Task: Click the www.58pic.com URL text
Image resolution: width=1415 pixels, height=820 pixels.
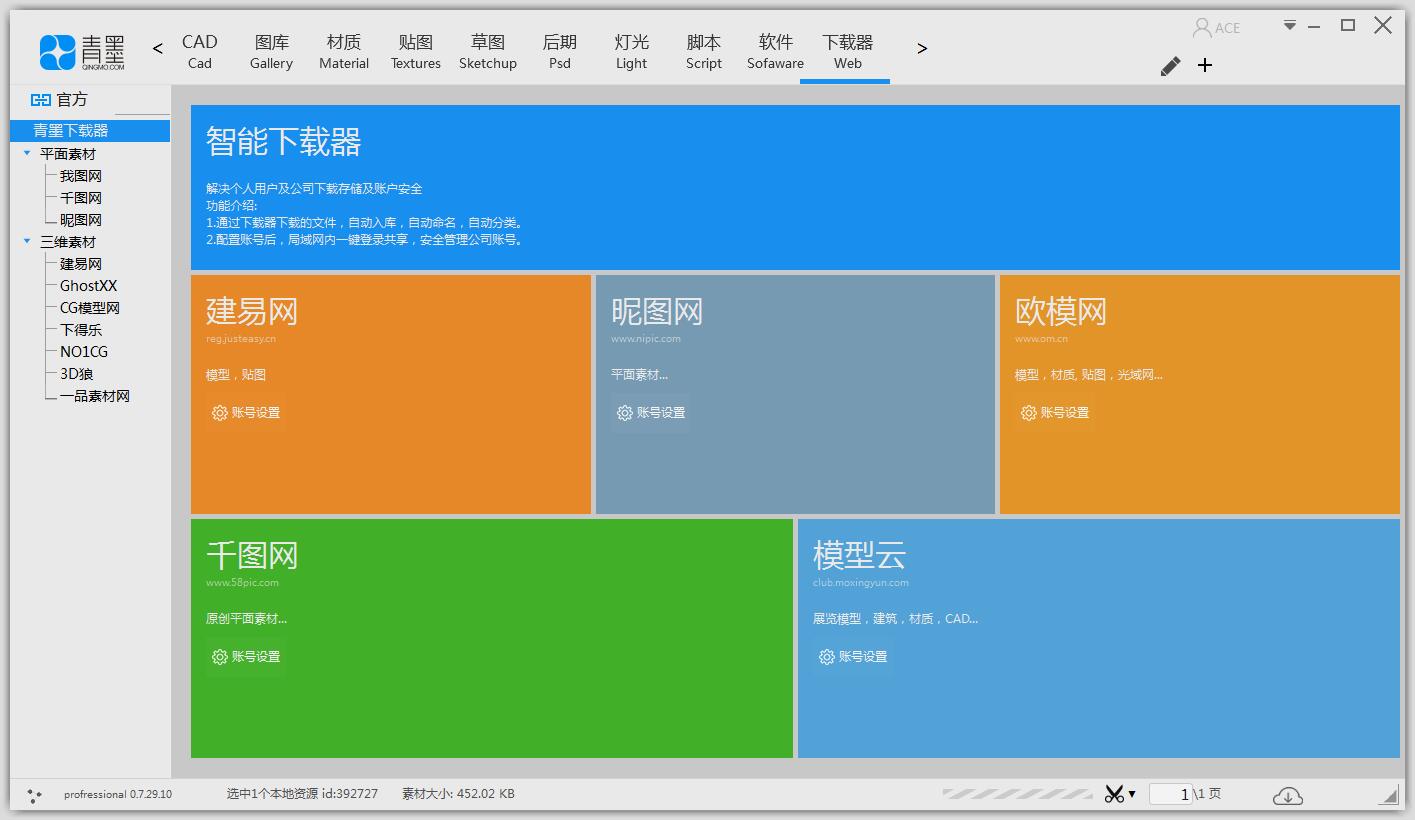Action: pyautogui.click(x=242, y=583)
